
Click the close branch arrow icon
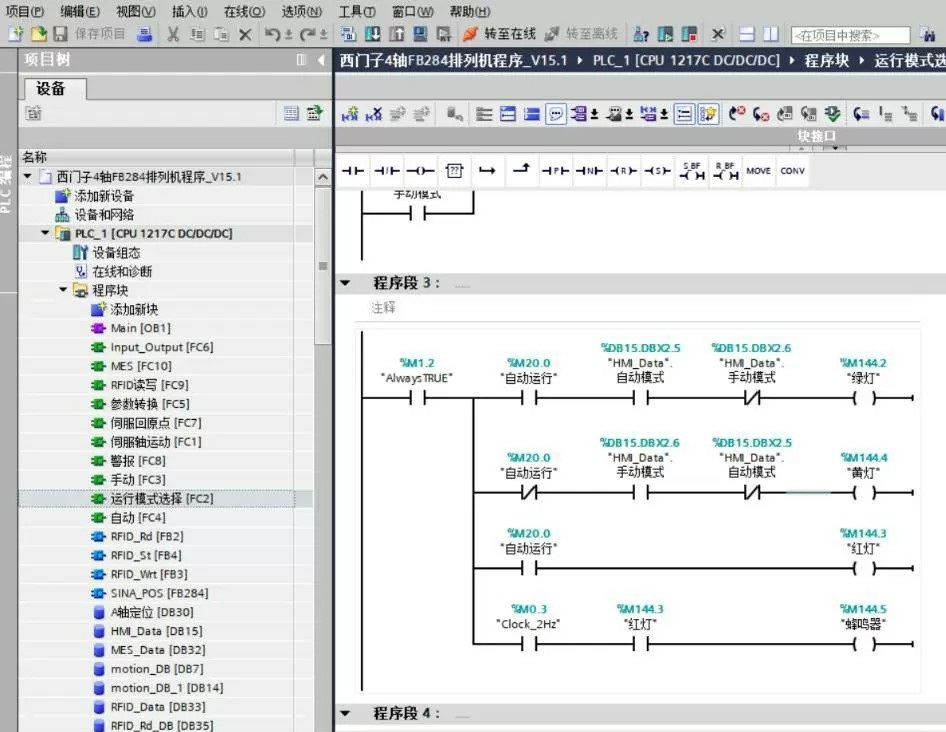[521, 170]
